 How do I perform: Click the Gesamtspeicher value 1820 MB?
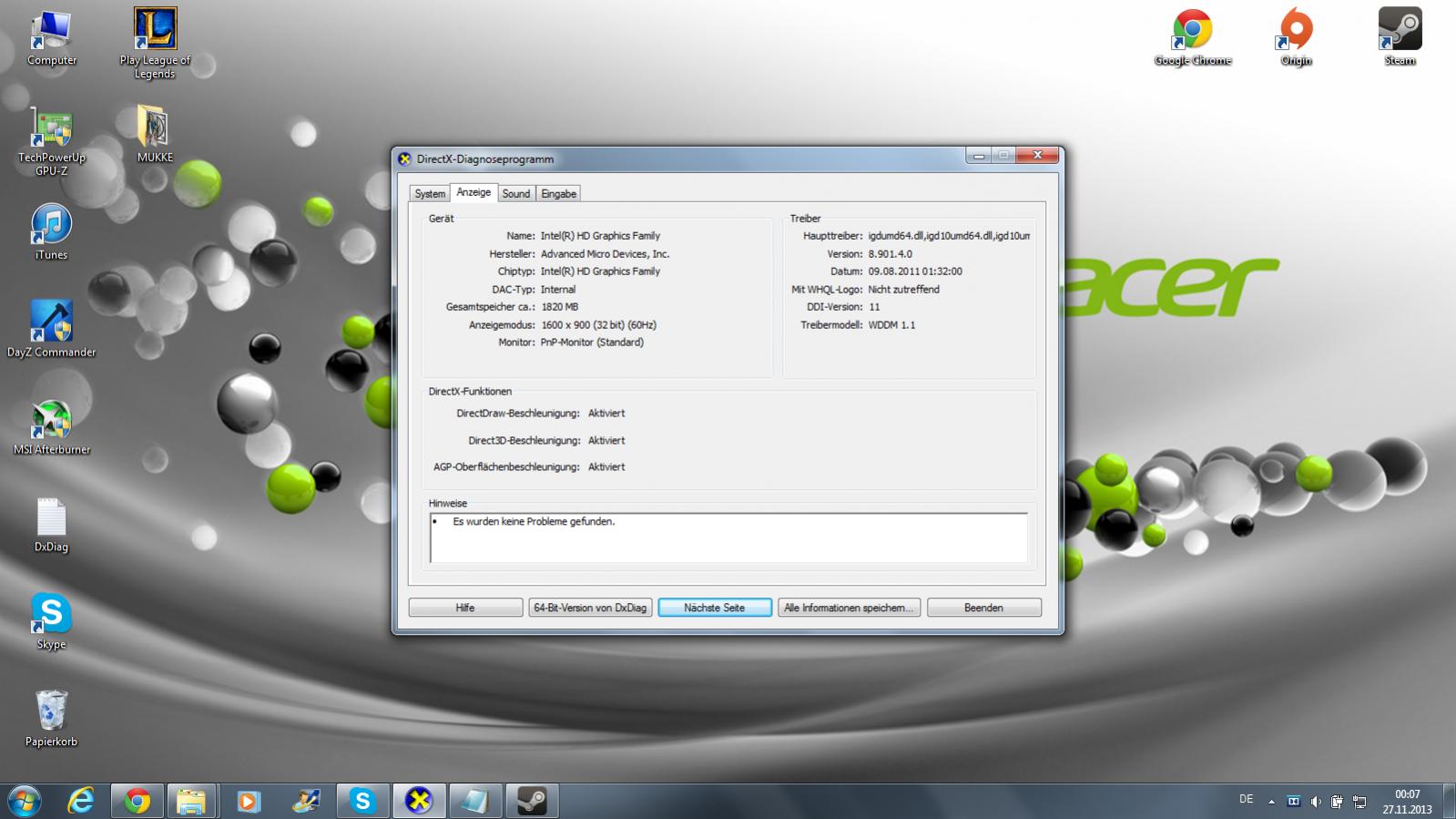(559, 307)
